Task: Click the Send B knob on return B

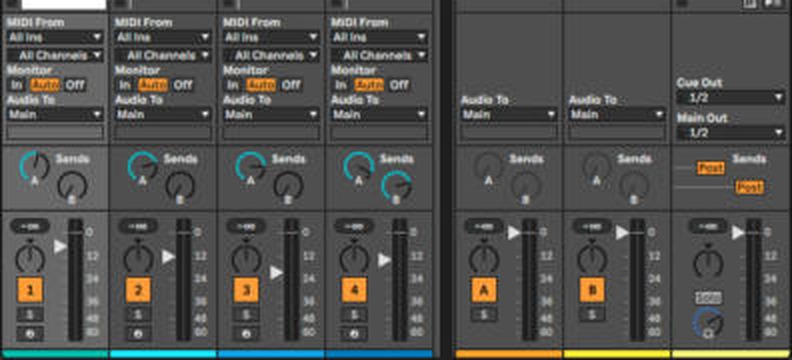Action: coord(634,185)
